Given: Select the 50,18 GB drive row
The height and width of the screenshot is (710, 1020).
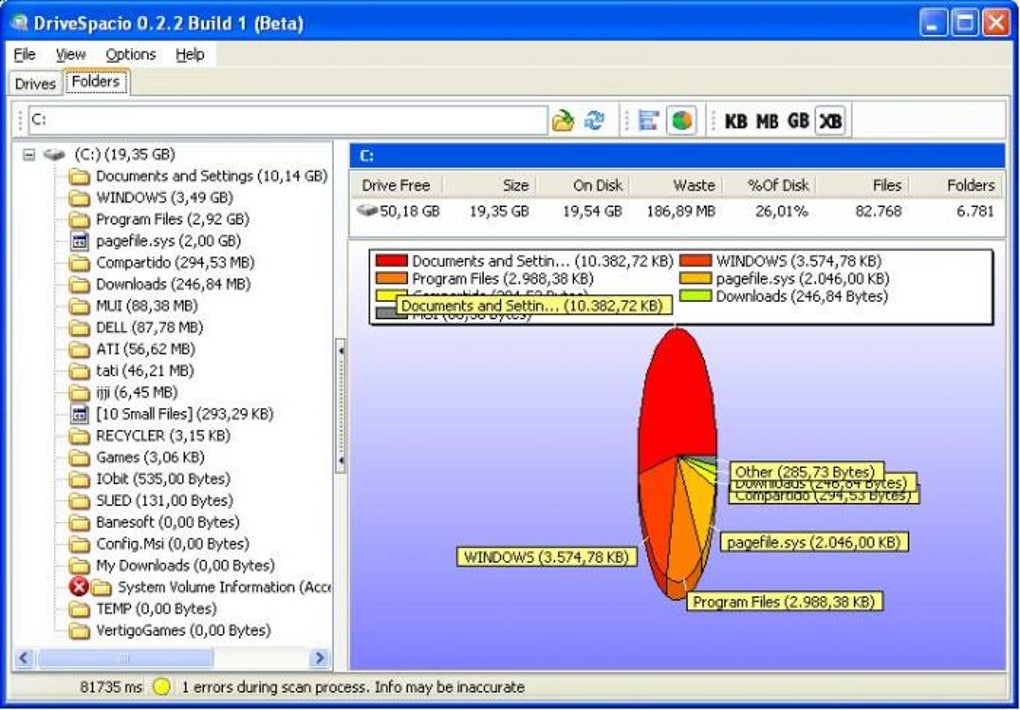Looking at the screenshot, I should 677,212.
